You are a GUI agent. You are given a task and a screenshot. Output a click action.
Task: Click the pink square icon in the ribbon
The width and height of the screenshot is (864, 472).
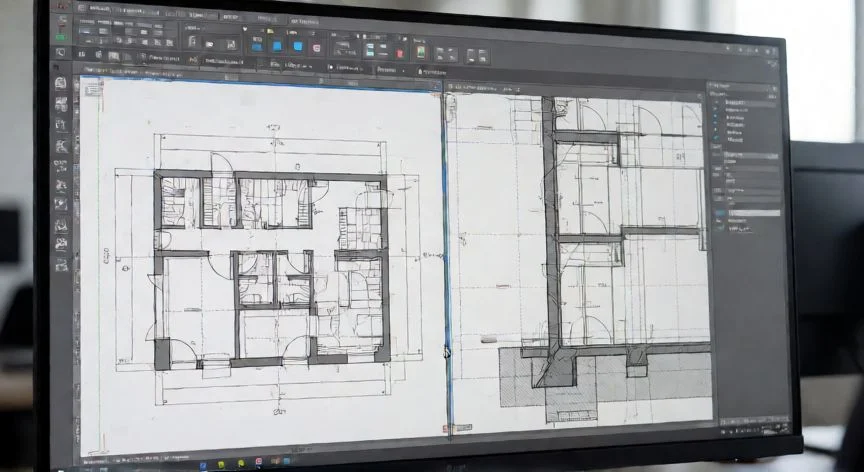coord(316,48)
